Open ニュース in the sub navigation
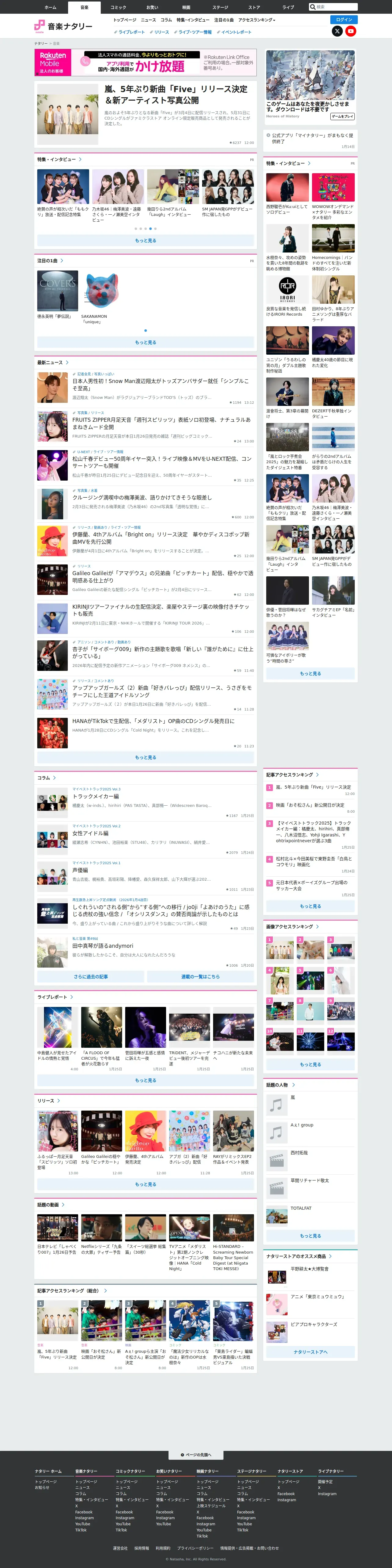 [x=148, y=20]
